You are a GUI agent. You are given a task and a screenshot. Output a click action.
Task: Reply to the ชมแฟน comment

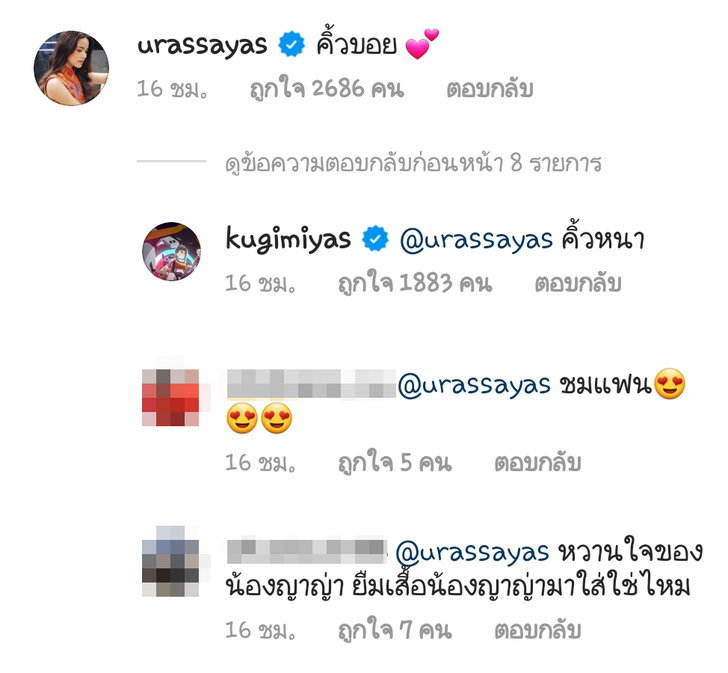point(537,463)
